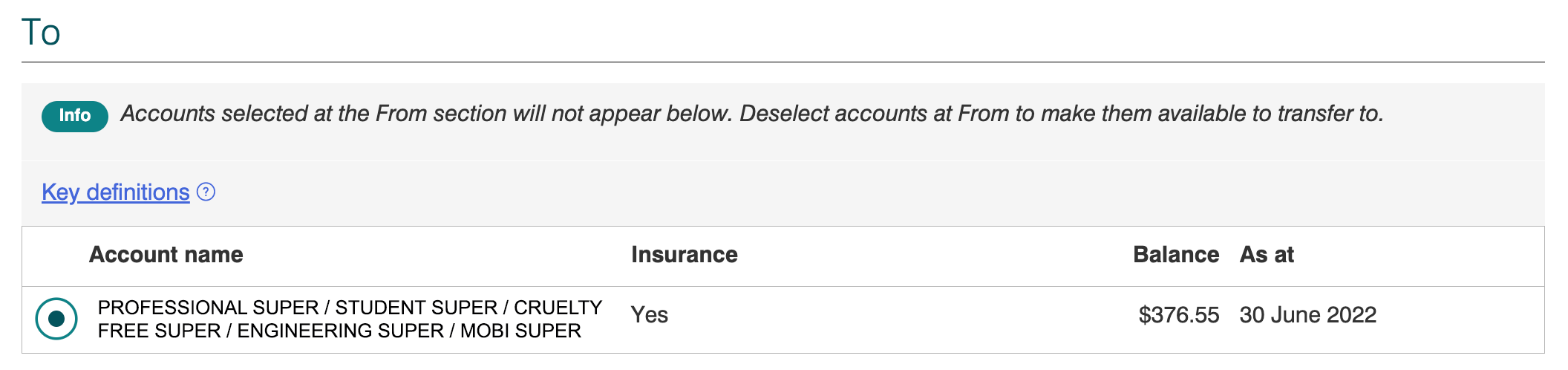Click the sentence starting Accounts selected at the From
1568x370 pixels.
pos(427,114)
